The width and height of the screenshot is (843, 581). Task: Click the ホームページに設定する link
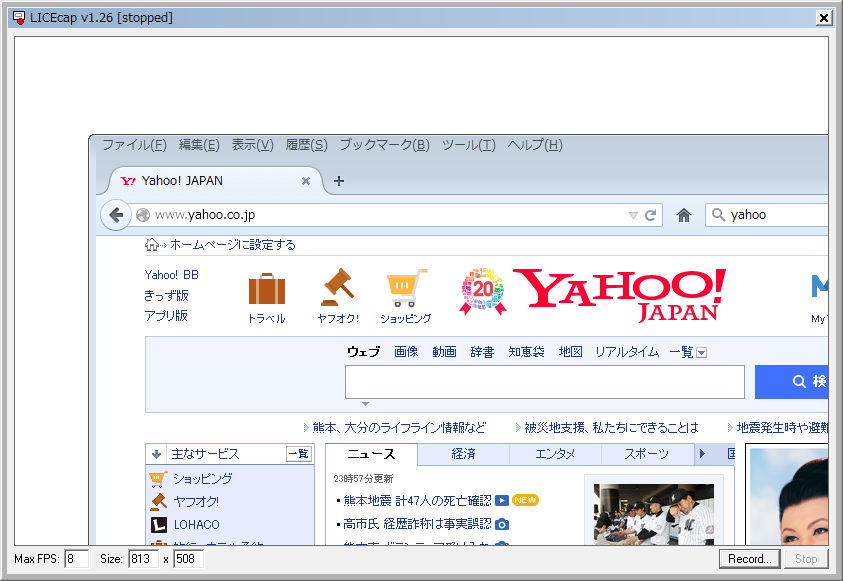[233, 245]
